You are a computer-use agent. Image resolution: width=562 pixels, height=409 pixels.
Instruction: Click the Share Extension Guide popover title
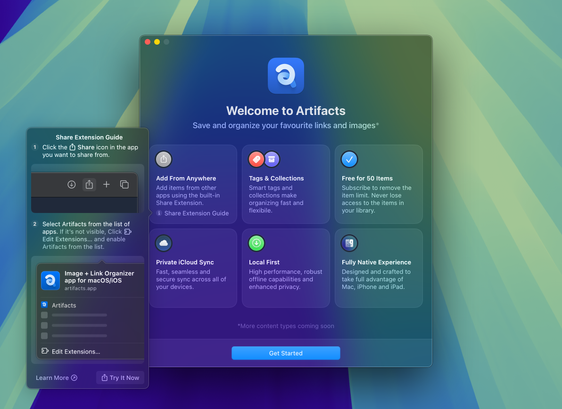point(89,137)
